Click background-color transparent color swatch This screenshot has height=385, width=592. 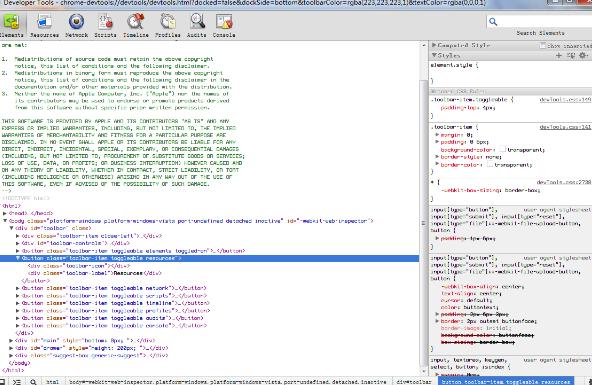[x=503, y=149]
